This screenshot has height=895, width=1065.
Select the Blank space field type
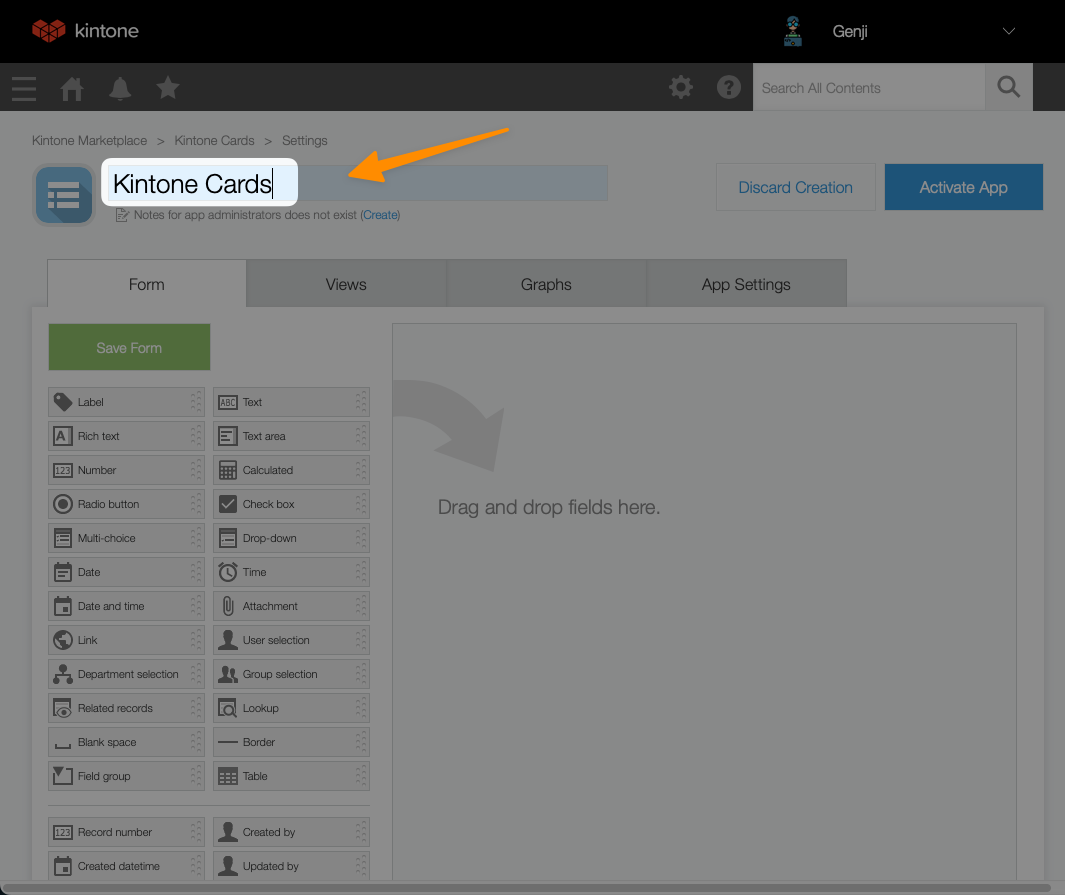point(126,742)
